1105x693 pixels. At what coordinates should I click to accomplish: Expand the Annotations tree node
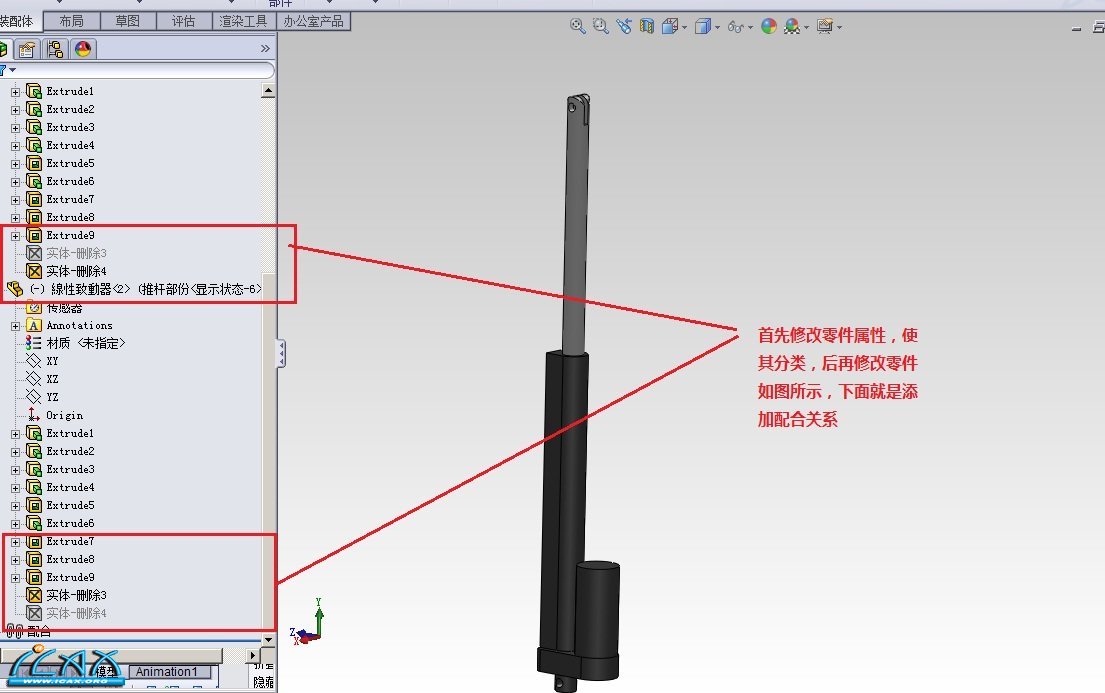pyautogui.click(x=16, y=326)
